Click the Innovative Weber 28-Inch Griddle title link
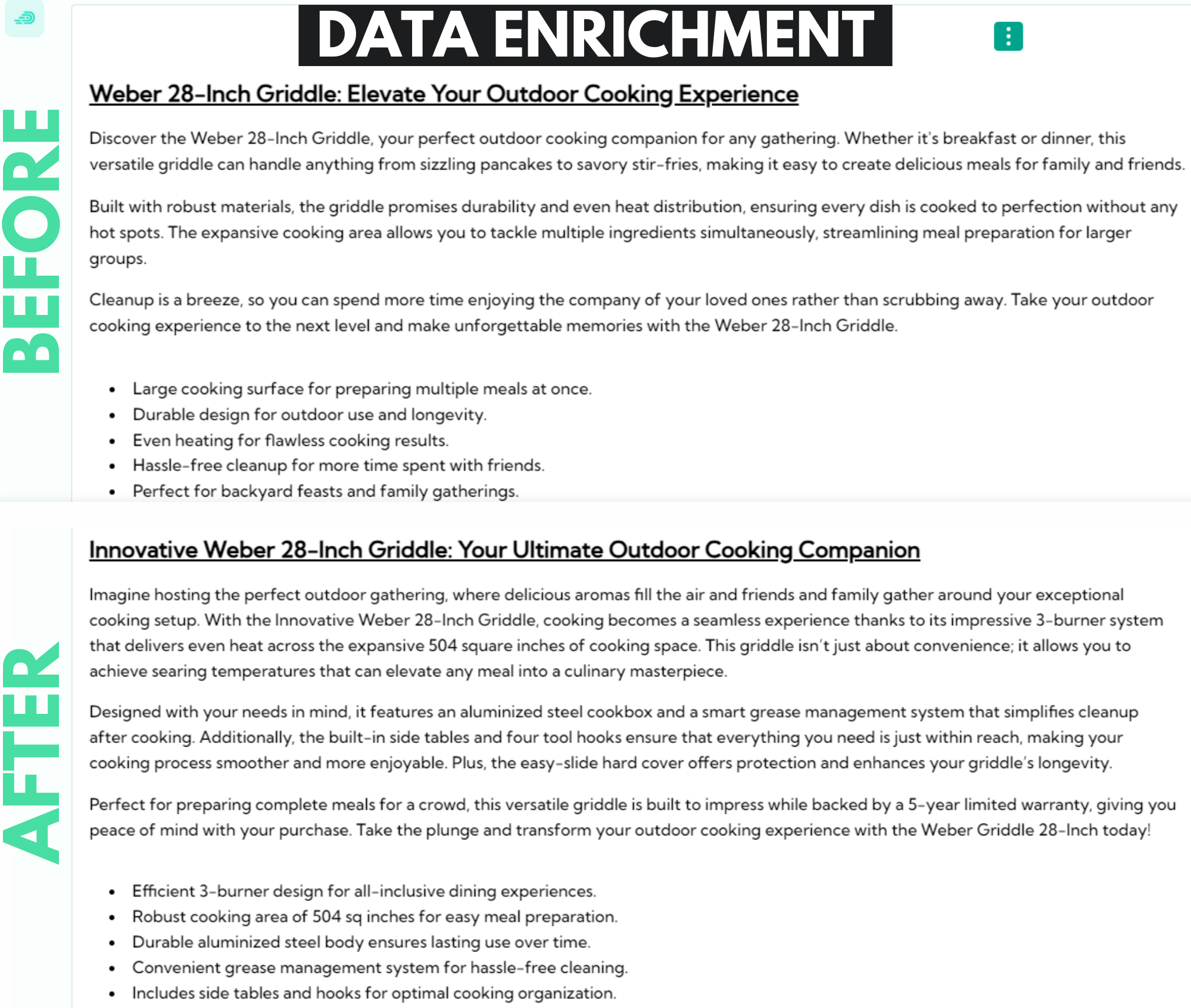 (504, 548)
